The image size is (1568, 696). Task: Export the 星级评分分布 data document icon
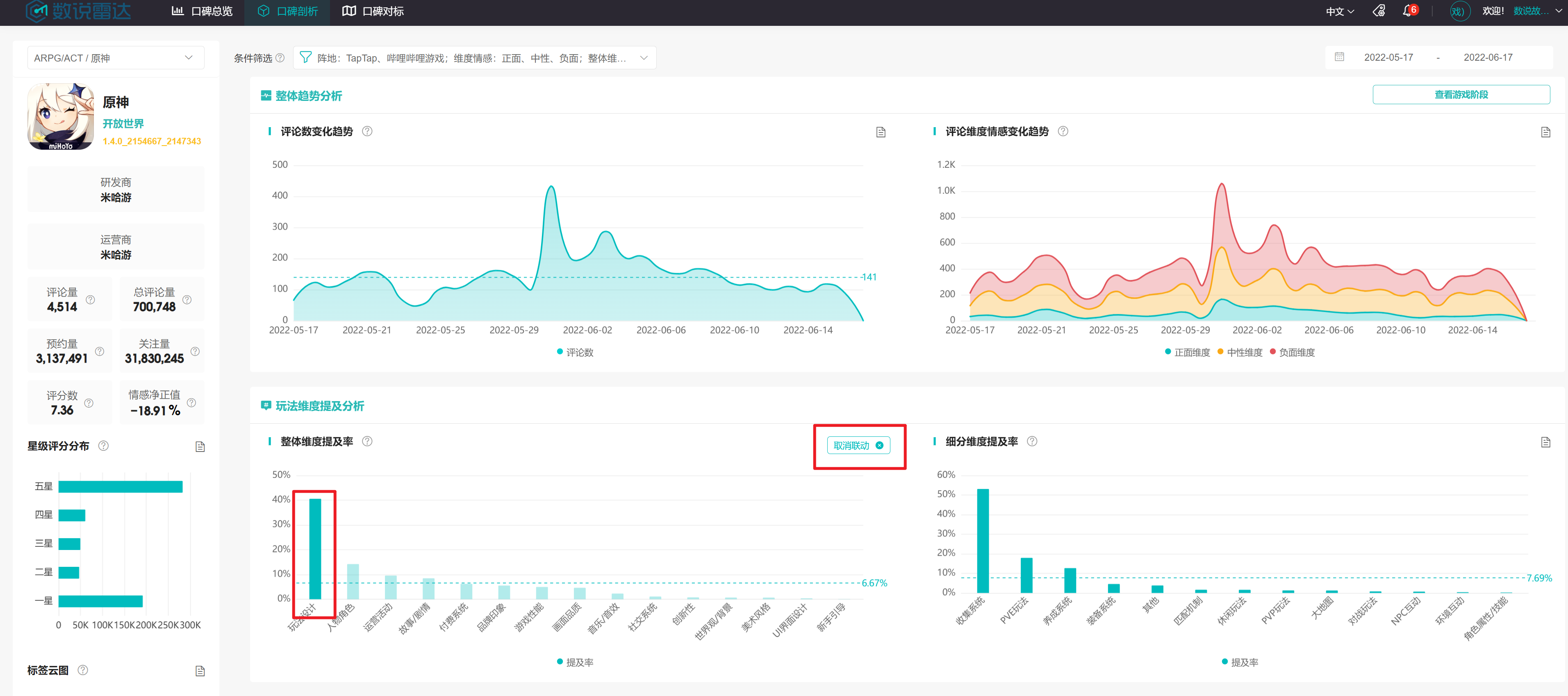coord(200,447)
